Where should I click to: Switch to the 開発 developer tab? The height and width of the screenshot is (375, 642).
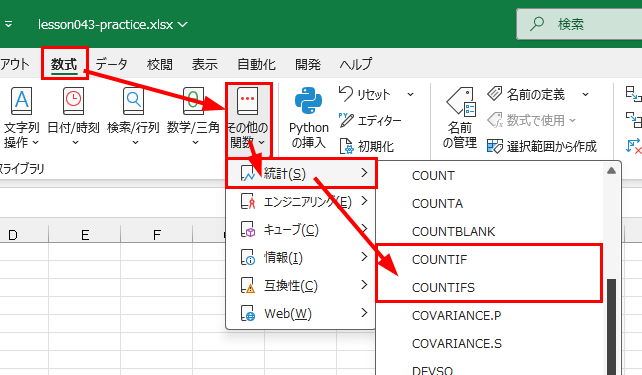click(308, 64)
